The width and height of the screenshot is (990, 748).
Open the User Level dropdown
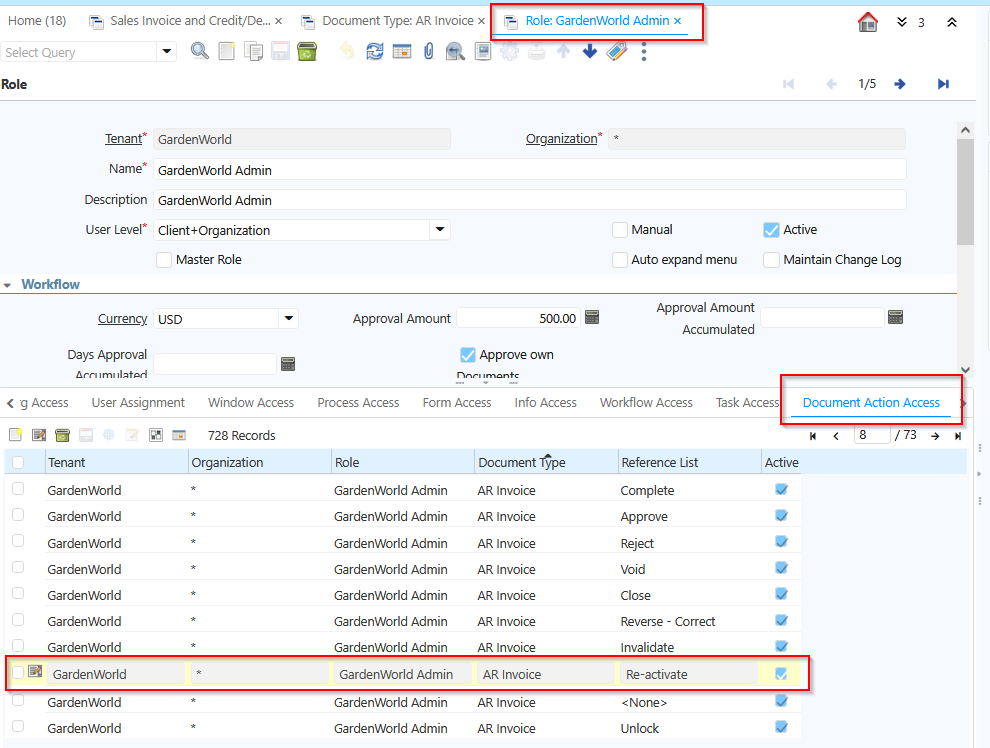point(438,229)
